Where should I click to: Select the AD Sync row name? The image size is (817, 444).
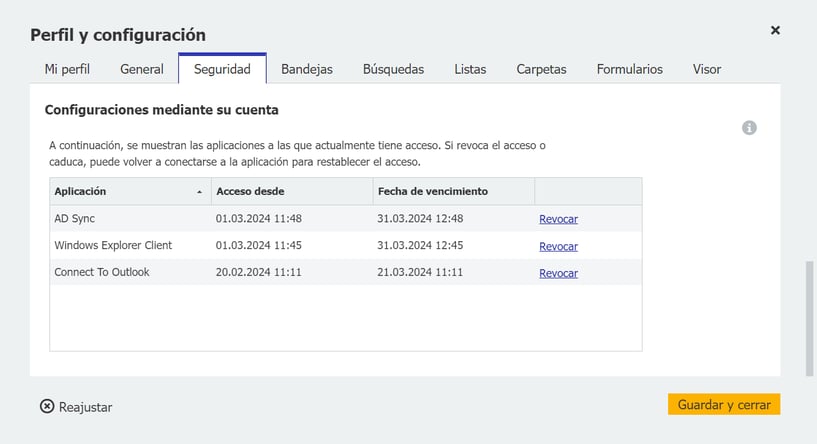pyautogui.click(x=75, y=218)
